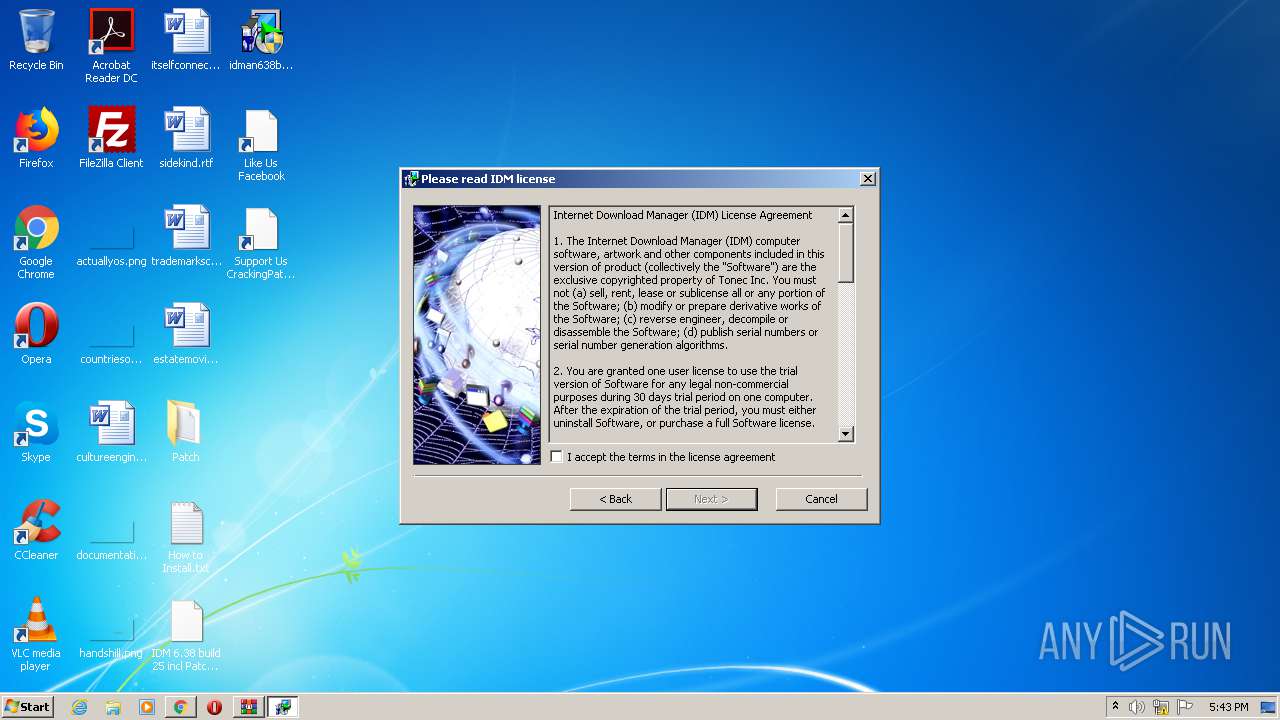The width and height of the screenshot is (1280, 720).
Task: Select the IDM 6.38 build 25 file icon
Action: tap(186, 635)
